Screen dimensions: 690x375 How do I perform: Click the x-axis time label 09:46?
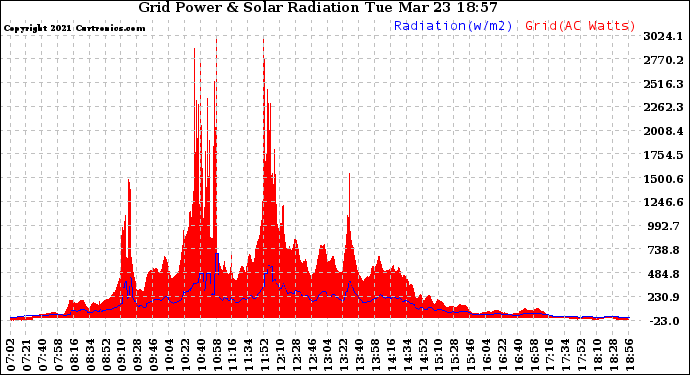[x=154, y=355]
